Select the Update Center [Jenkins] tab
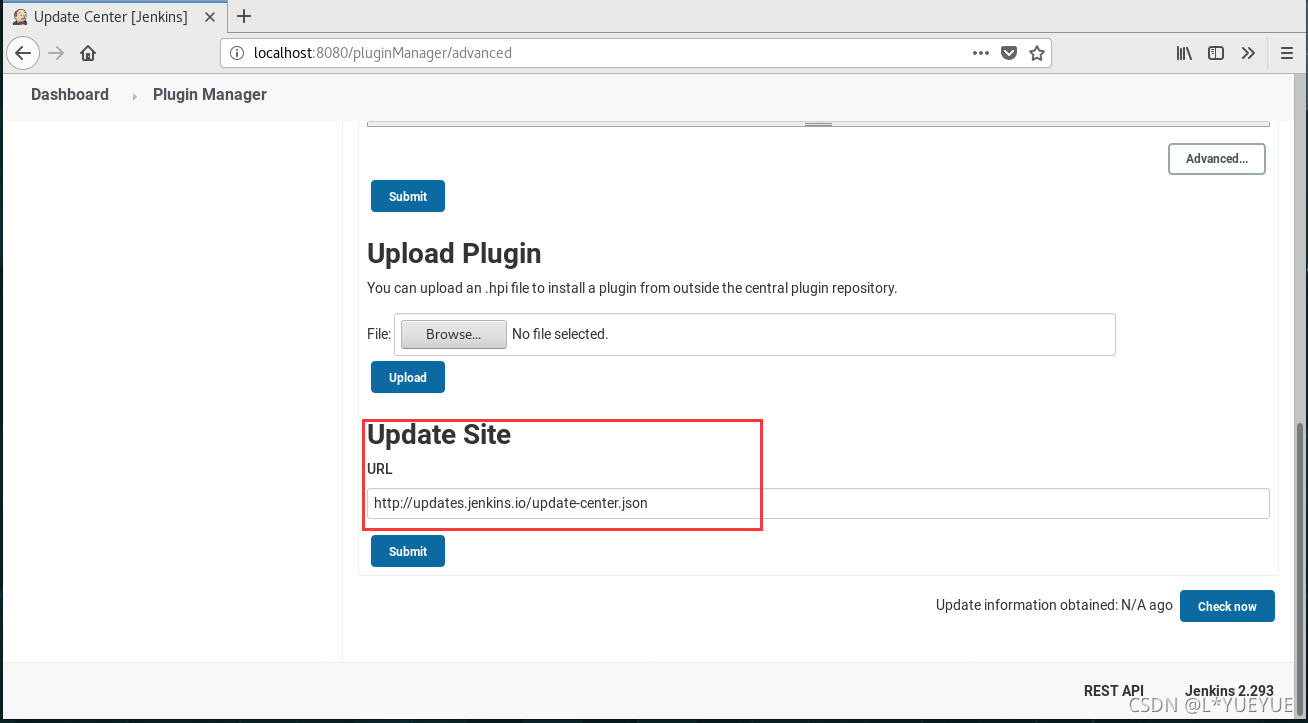The width and height of the screenshot is (1308, 723). 114,17
